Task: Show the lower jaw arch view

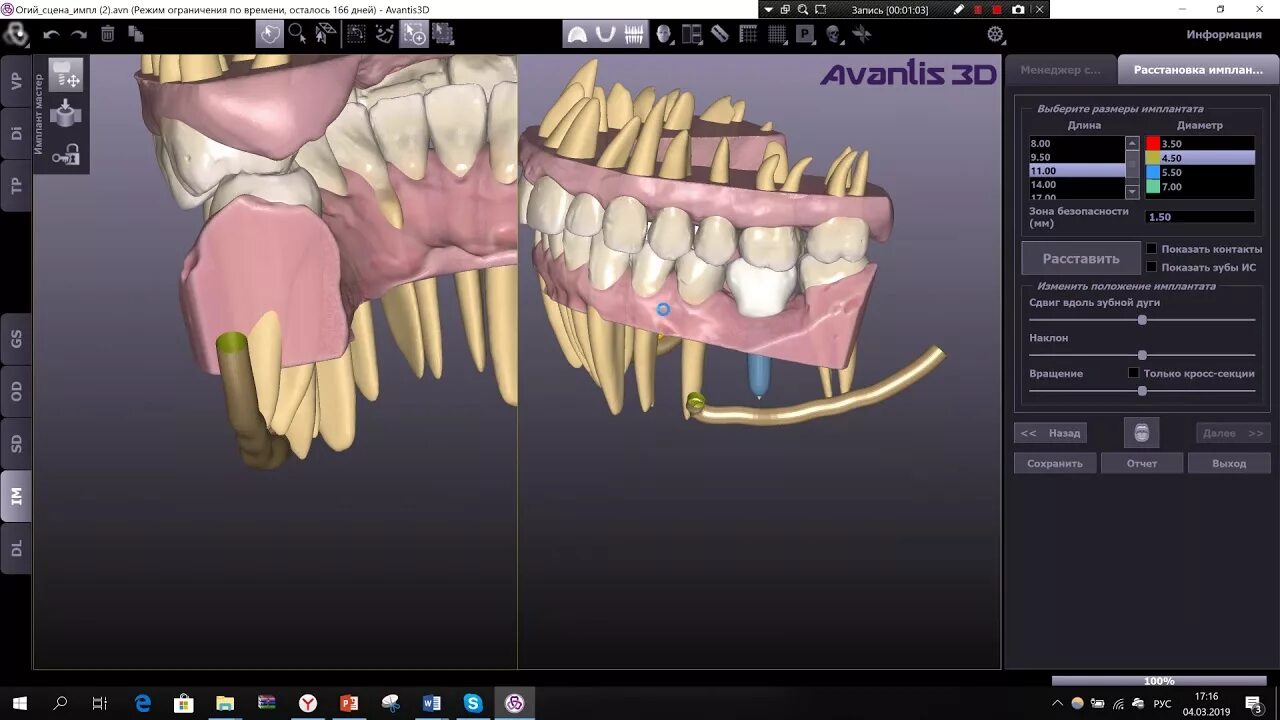Action: click(605, 34)
